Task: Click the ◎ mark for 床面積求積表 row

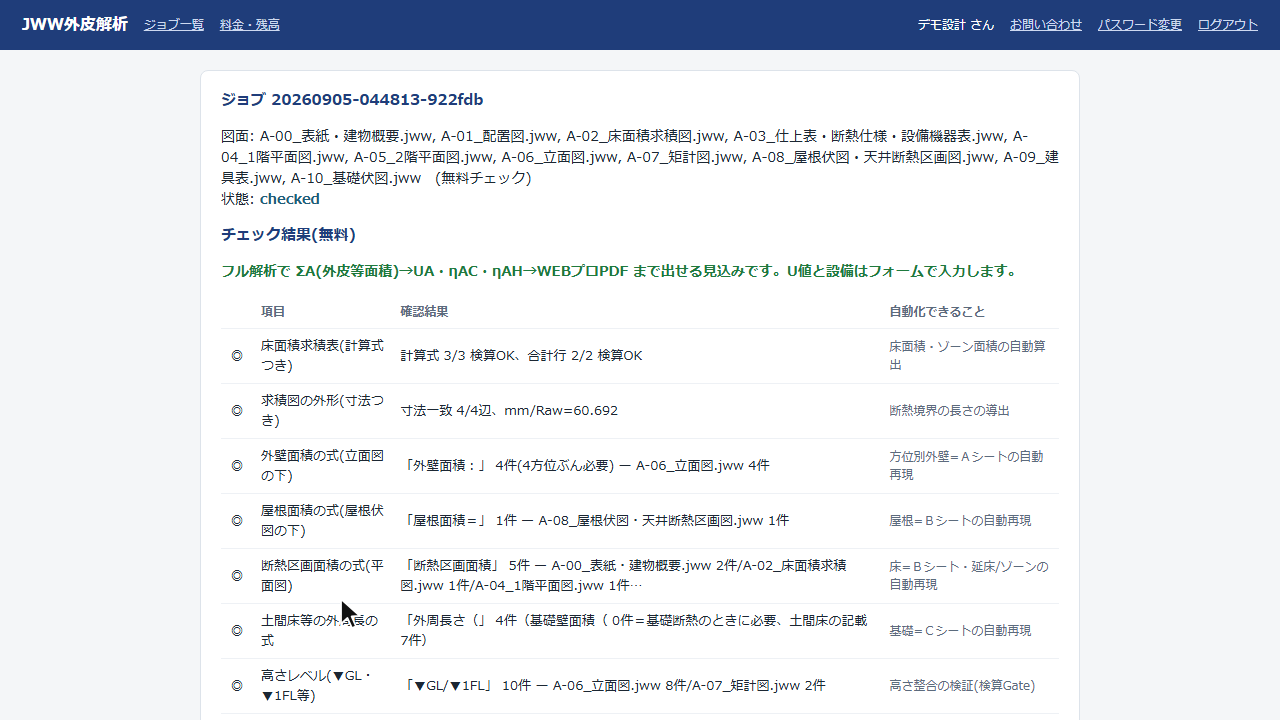Action: (237, 356)
